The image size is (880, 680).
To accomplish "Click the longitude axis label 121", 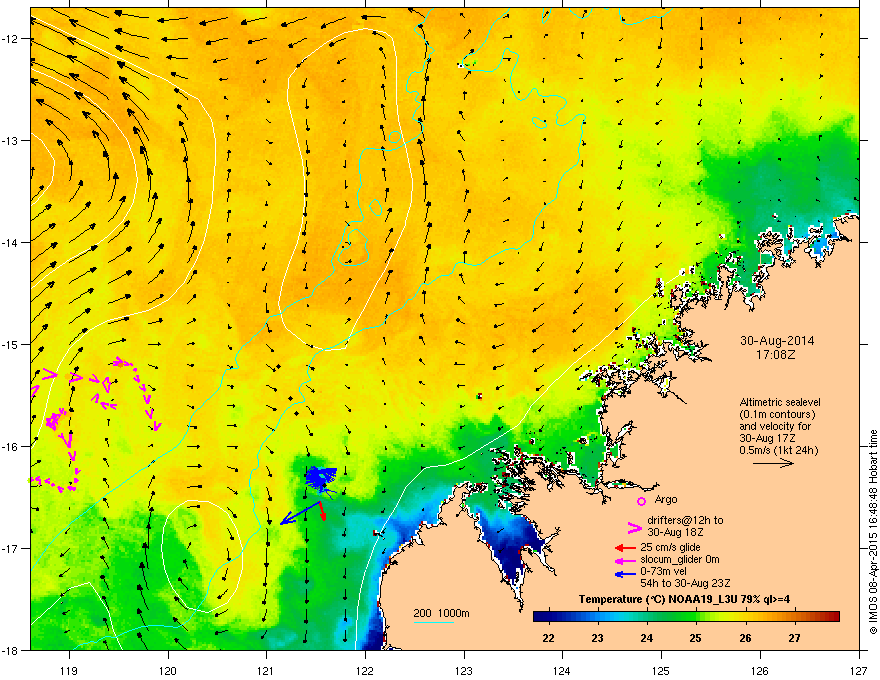I will [266, 670].
